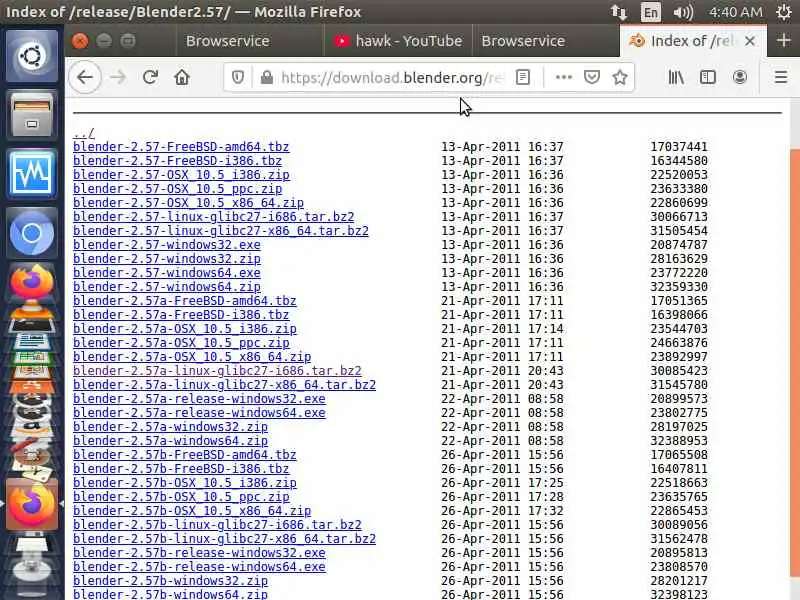Download blender-2.57-FreeBSD-i386.tbz
This screenshot has width=800, height=600.
tap(178, 161)
